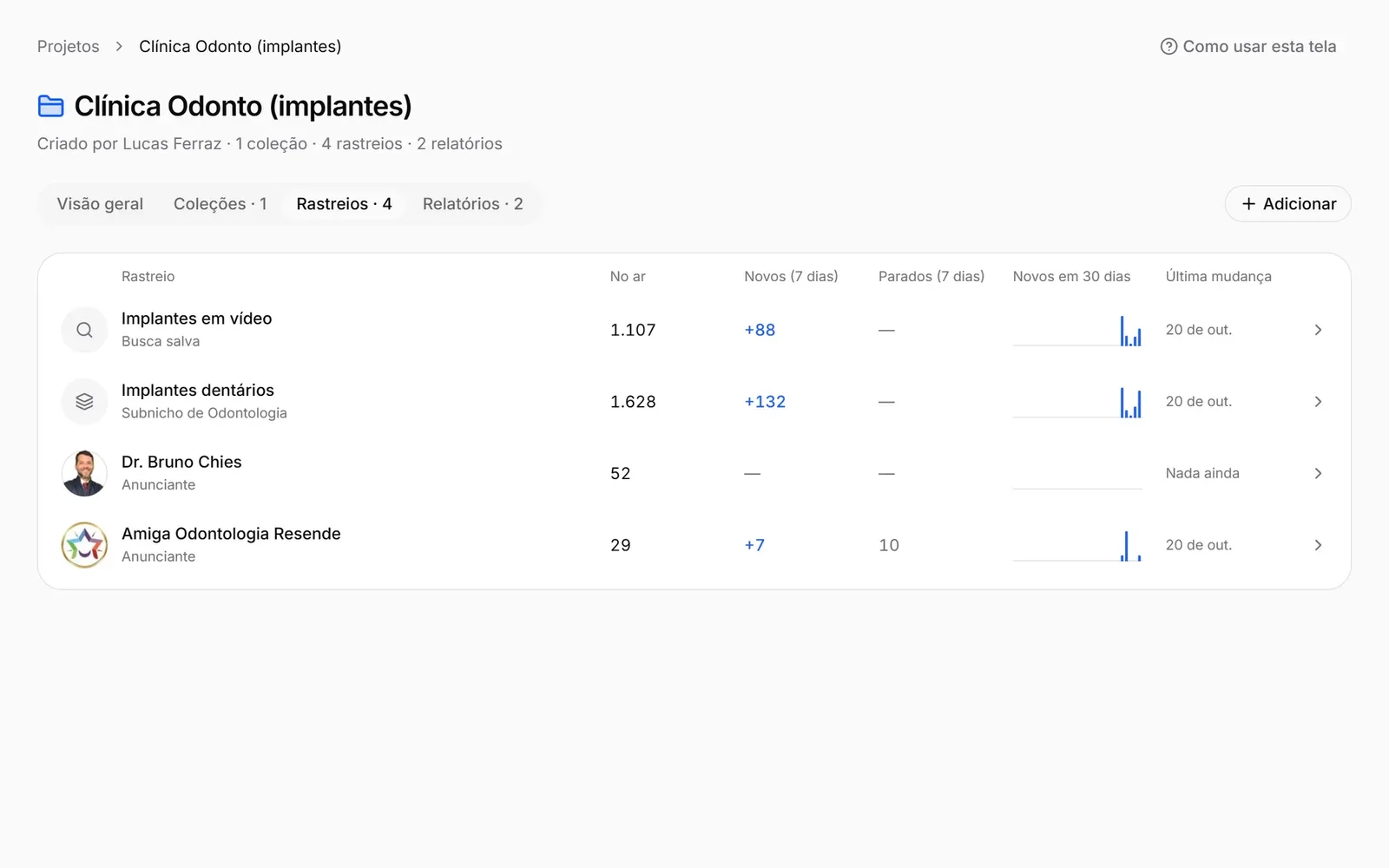Viewport: 1389px width, 868px height.
Task: Click the 1.628 No ar value
Action: pos(633,402)
